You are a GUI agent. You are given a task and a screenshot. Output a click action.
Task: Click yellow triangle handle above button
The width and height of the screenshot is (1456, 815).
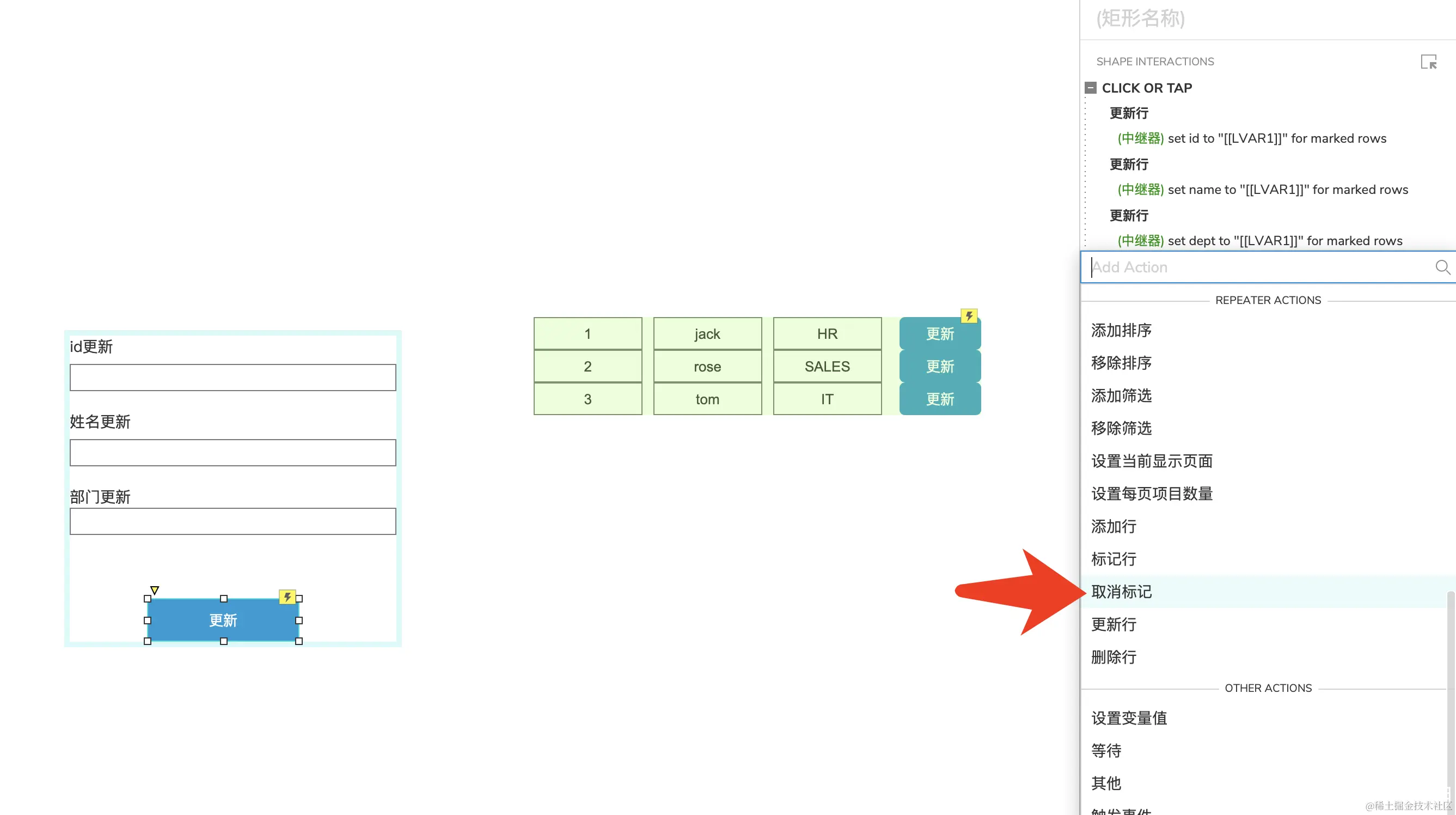pyautogui.click(x=154, y=590)
